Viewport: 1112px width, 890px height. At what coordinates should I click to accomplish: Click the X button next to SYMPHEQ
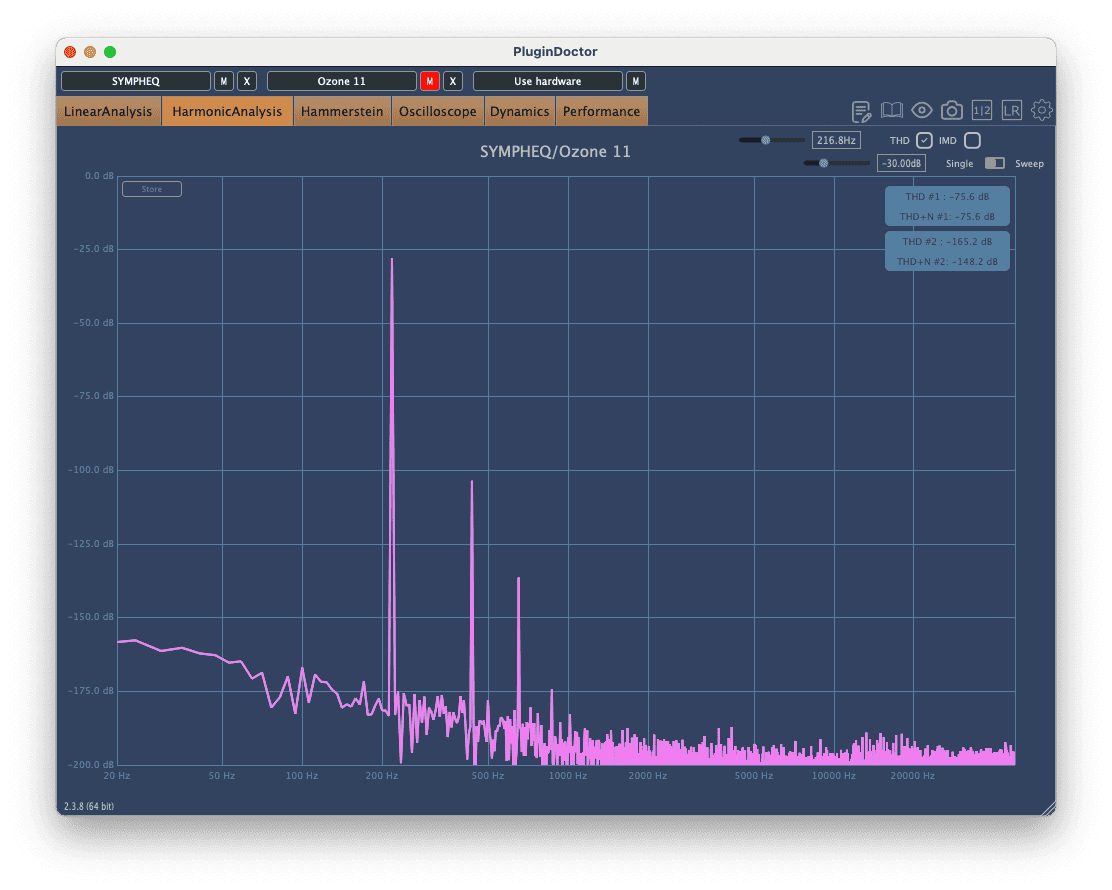(247, 81)
